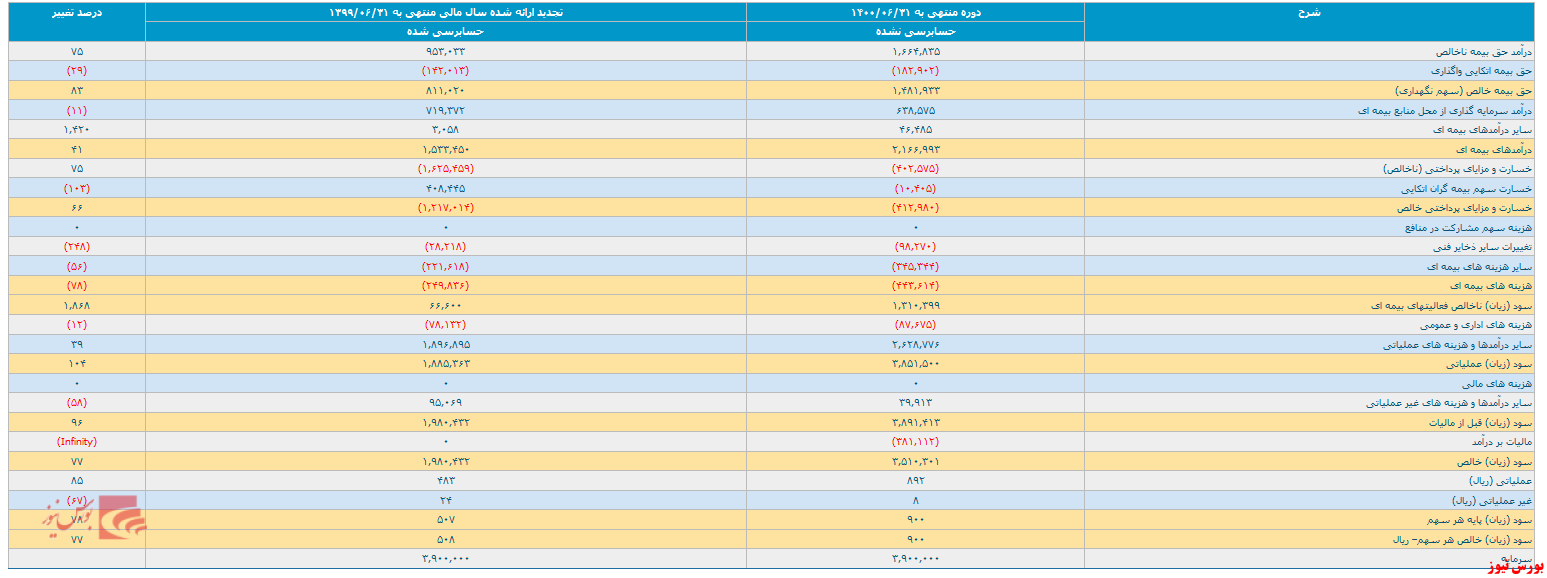Click percent change '(۱۱)'

coord(76,109)
